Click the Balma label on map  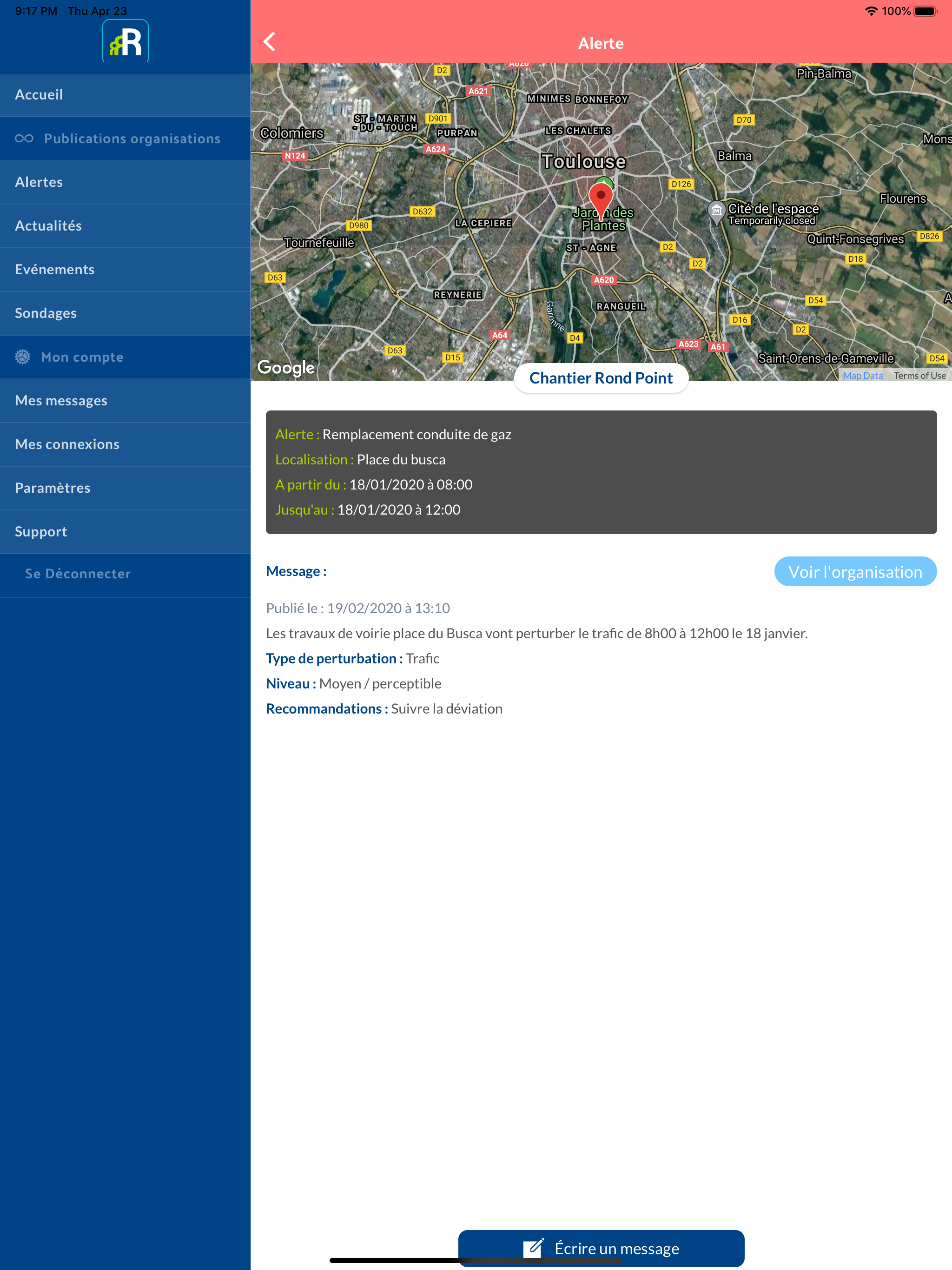point(734,156)
